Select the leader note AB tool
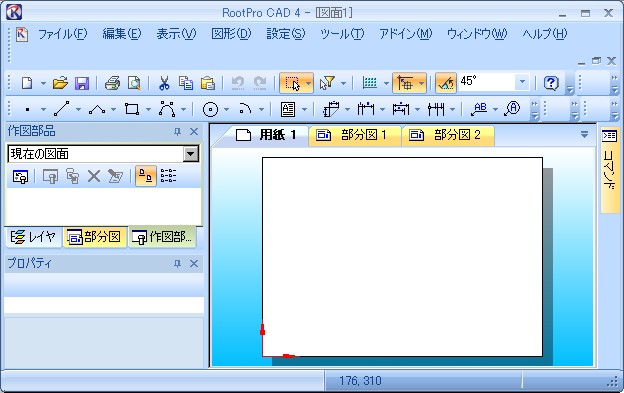Screen dimensions: 624x393 click(x=479, y=109)
